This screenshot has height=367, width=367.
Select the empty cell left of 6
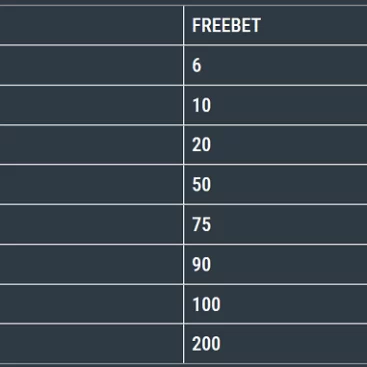pyautogui.click(x=91, y=65)
